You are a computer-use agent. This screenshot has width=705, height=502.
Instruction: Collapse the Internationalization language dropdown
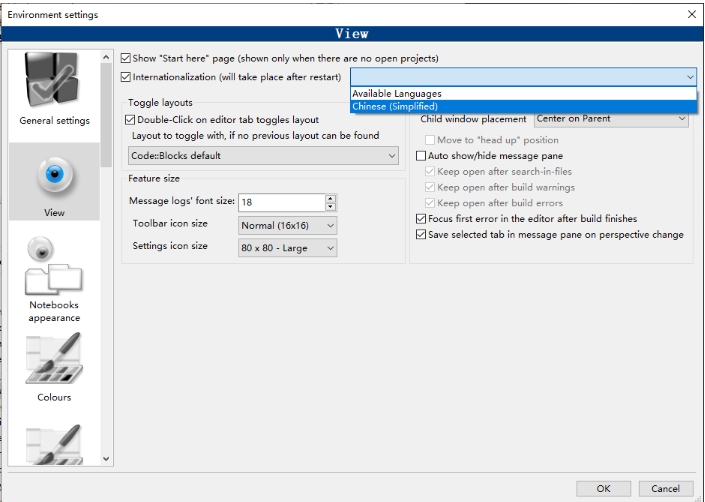tap(690, 77)
